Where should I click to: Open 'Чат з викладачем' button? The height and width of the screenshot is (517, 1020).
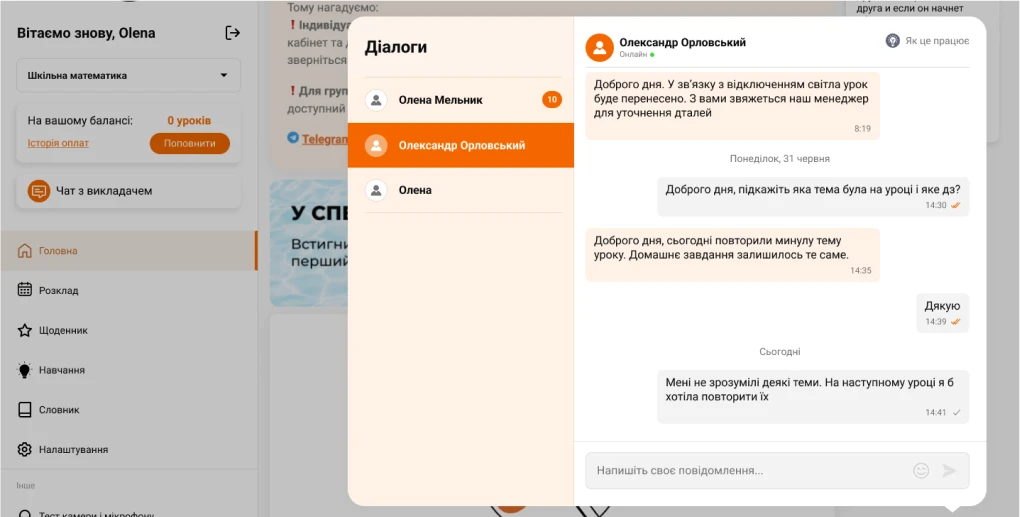(128, 191)
